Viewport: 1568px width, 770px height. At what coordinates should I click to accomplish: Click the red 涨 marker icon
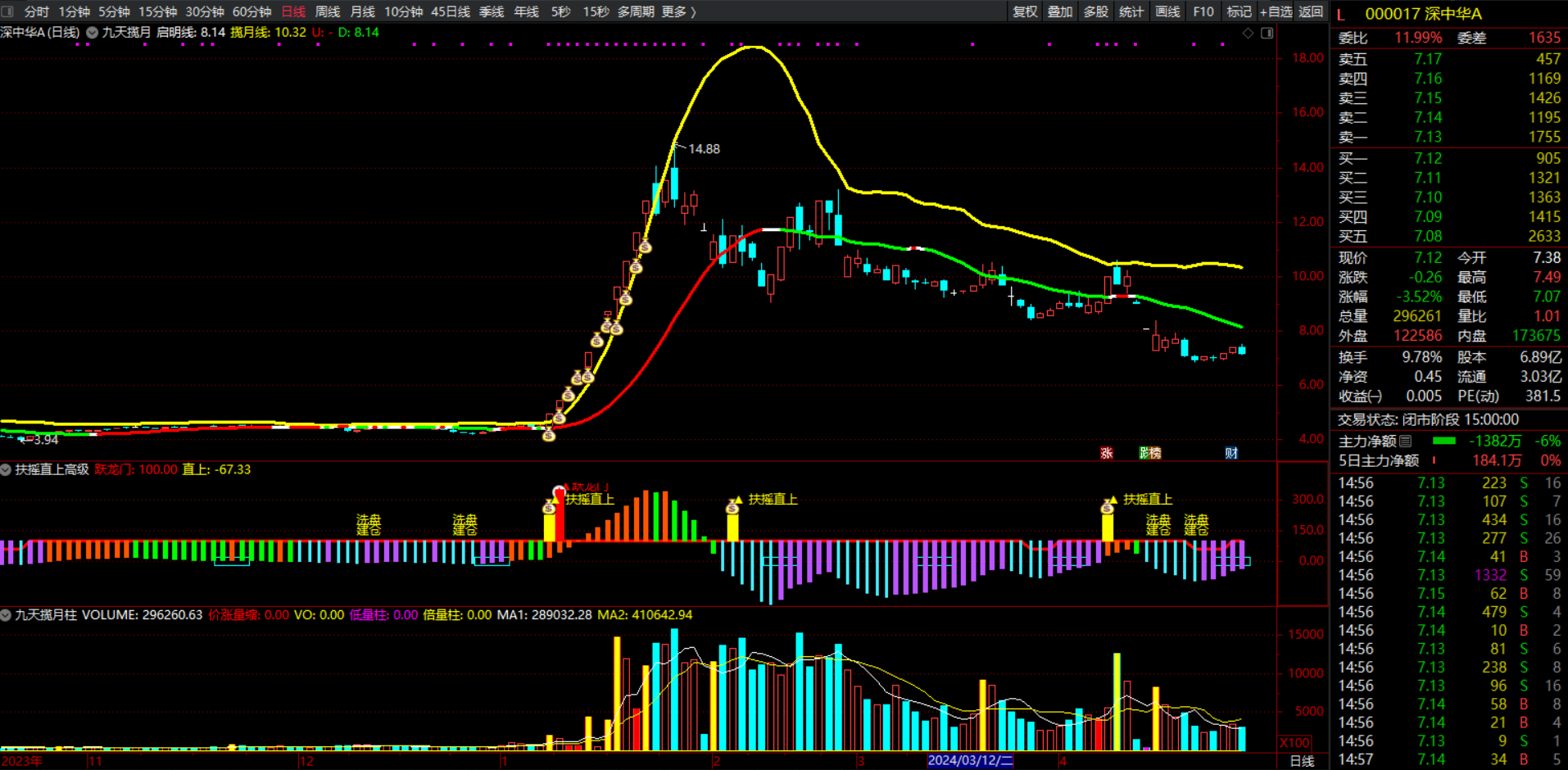click(1106, 453)
